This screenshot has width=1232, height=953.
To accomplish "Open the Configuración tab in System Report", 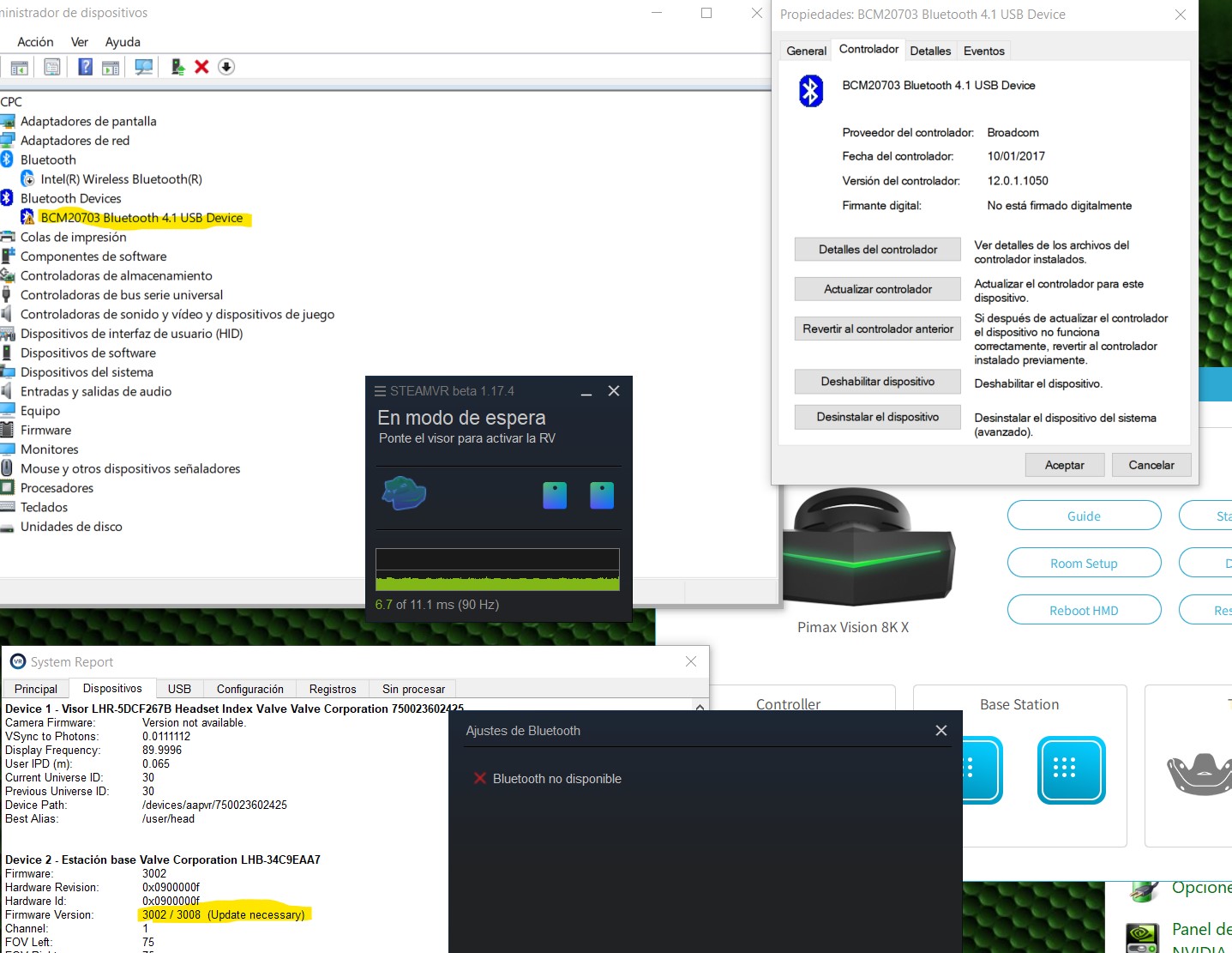I will [249, 689].
